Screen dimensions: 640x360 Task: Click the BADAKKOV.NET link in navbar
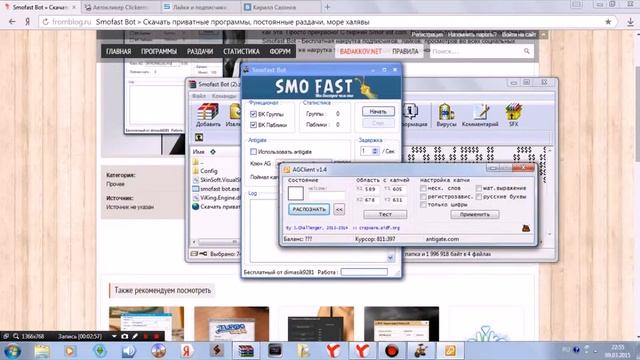coord(361,51)
